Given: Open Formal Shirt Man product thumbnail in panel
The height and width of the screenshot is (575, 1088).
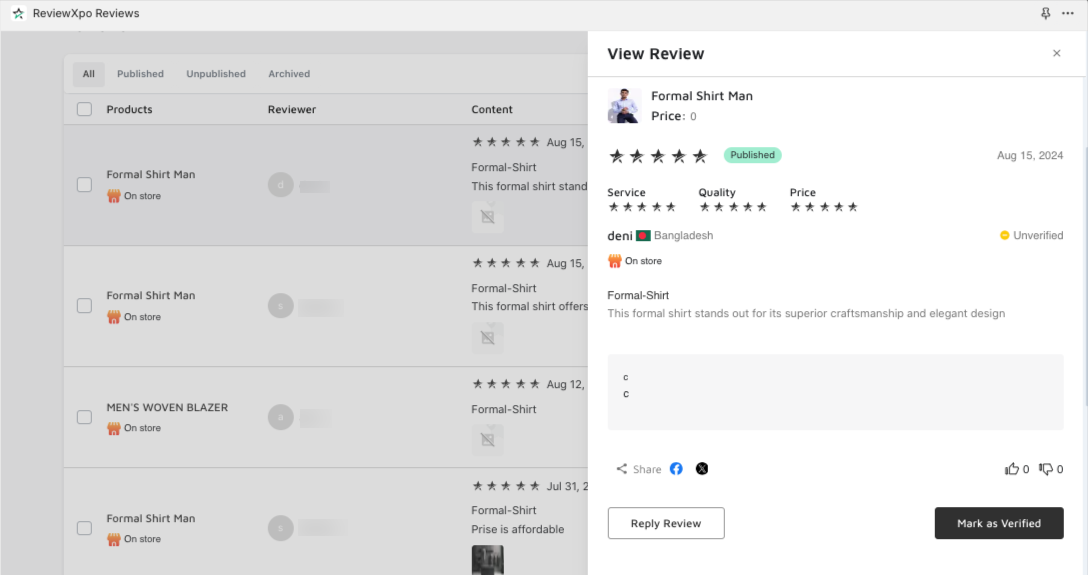Looking at the screenshot, I should coord(624,105).
